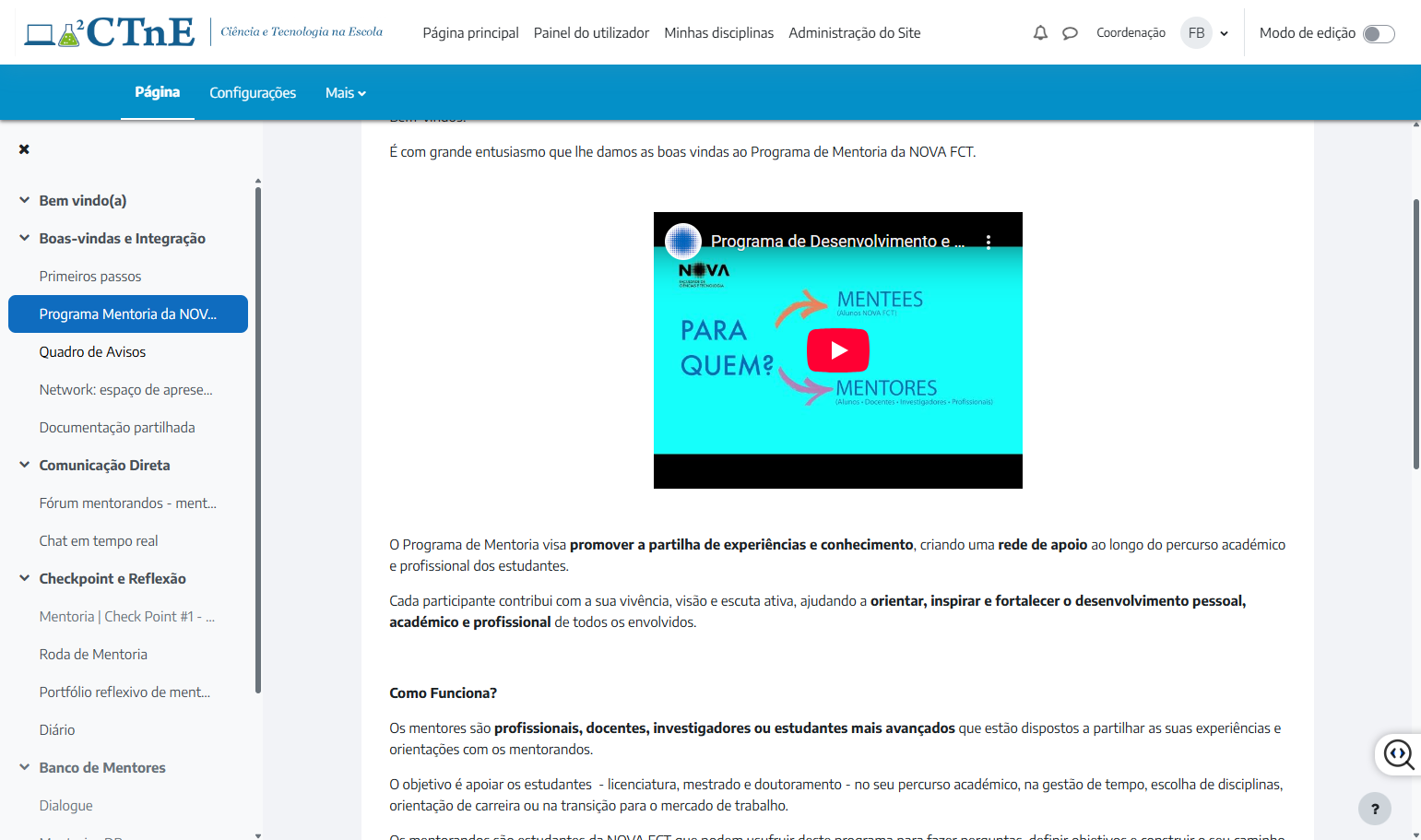Open Documentação partilhada
This screenshot has width=1421, height=840.
(117, 427)
